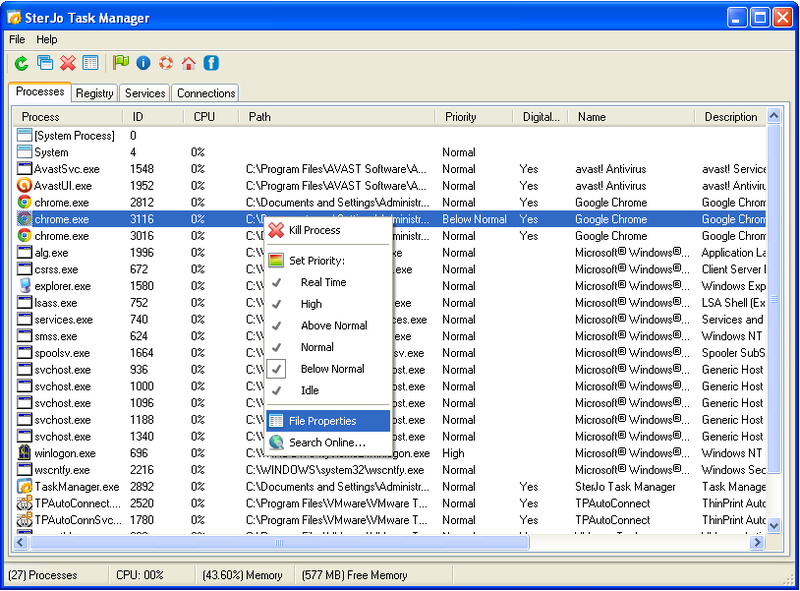Screen dimensions: 800x591
Task: Sort by the Name column header
Action: 631,117
